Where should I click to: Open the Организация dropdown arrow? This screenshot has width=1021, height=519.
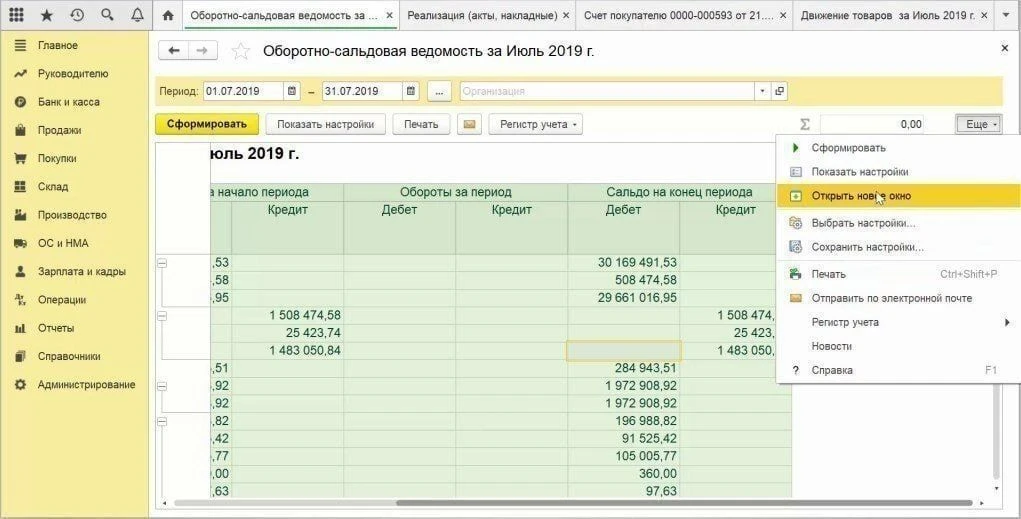(x=762, y=91)
